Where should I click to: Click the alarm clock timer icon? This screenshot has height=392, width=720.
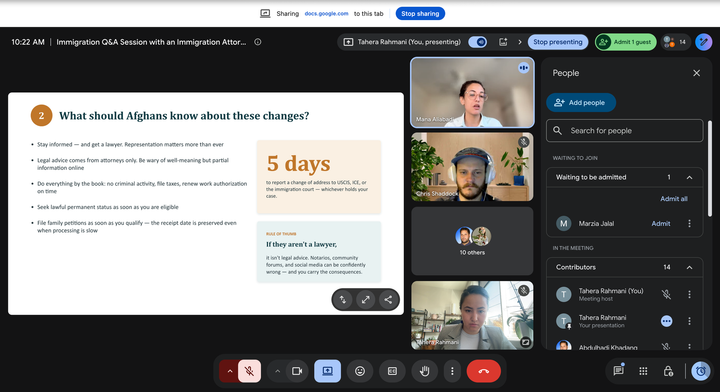point(701,371)
